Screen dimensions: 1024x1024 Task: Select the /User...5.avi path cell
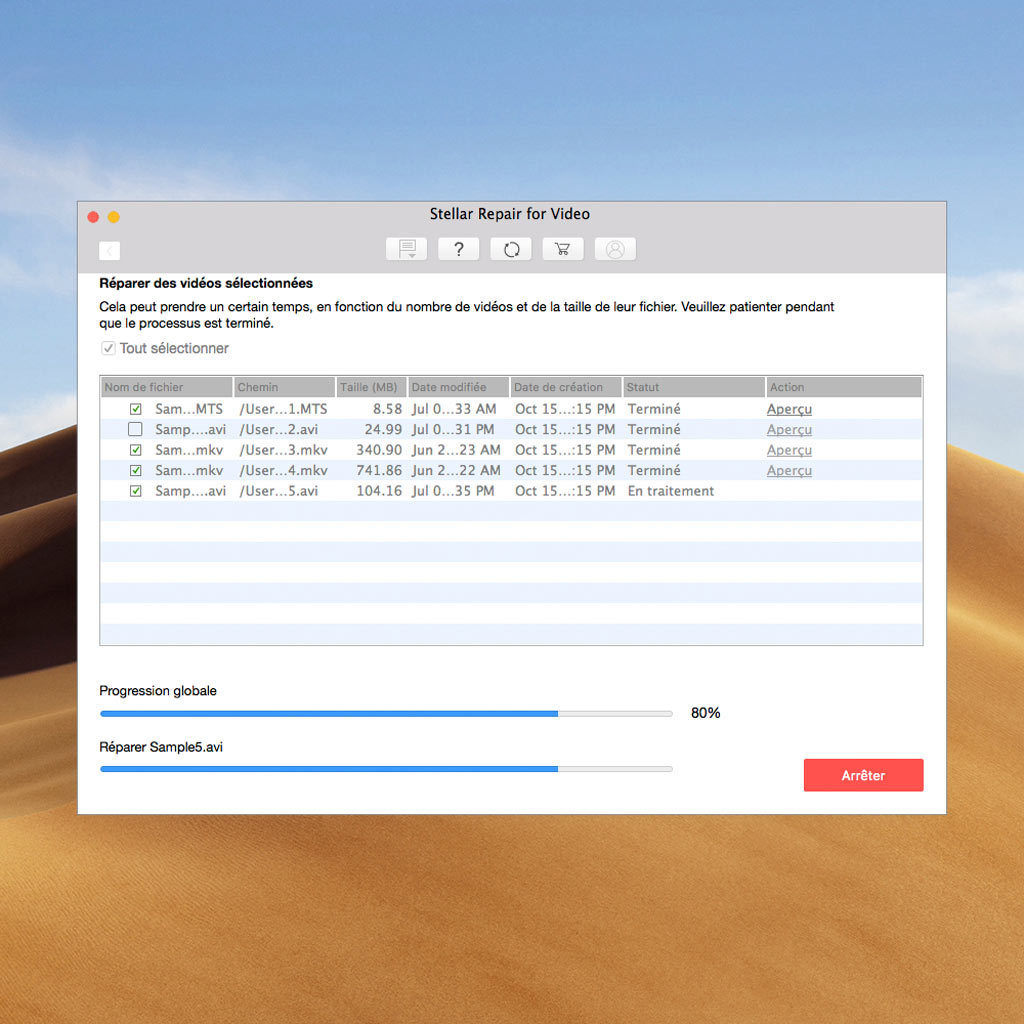click(279, 490)
